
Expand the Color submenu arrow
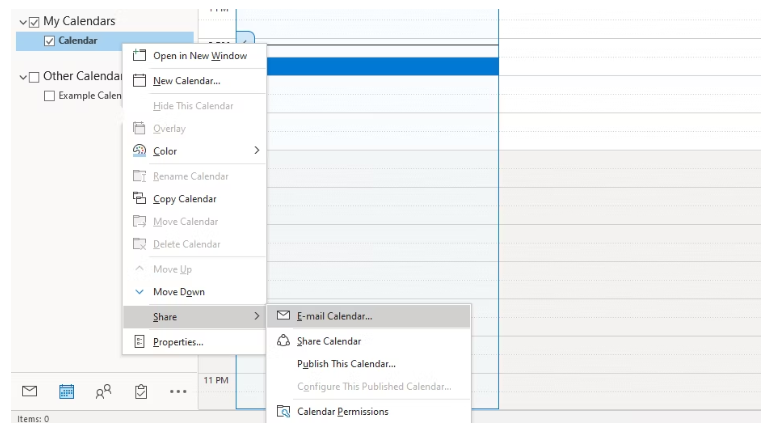256,150
